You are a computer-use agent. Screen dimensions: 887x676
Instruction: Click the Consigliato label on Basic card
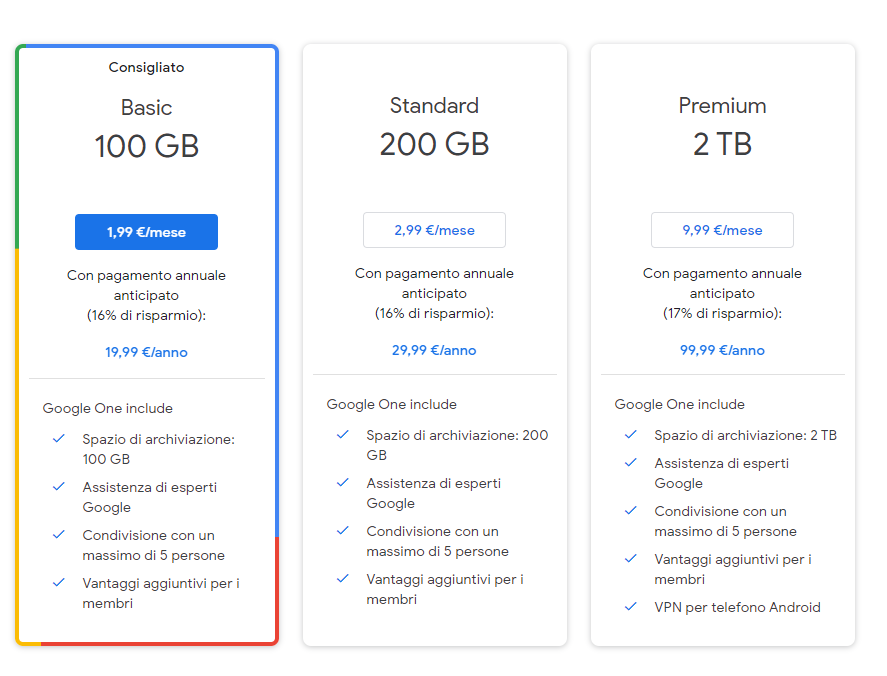click(x=146, y=68)
